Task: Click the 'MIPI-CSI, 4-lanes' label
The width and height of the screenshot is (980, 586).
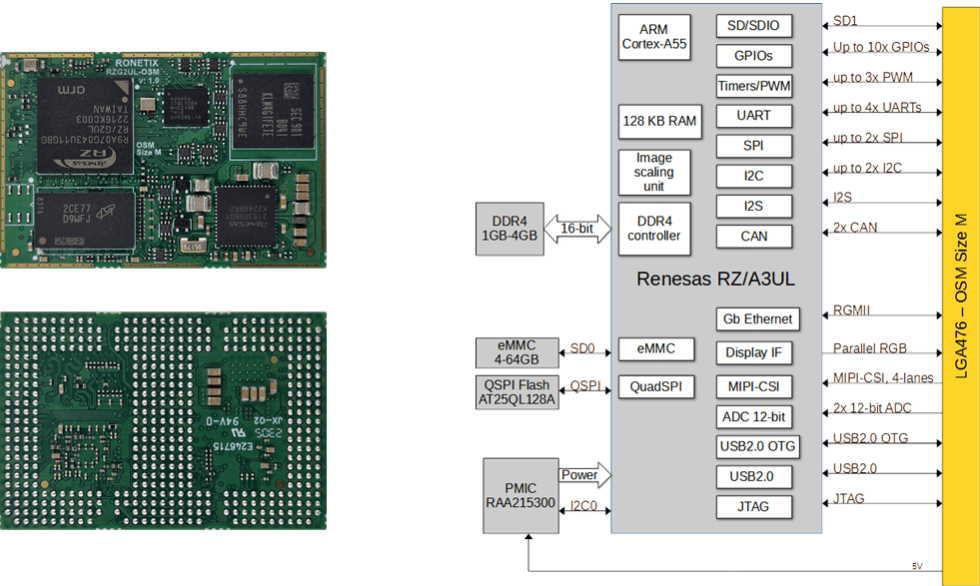Action: pyautogui.click(x=883, y=378)
